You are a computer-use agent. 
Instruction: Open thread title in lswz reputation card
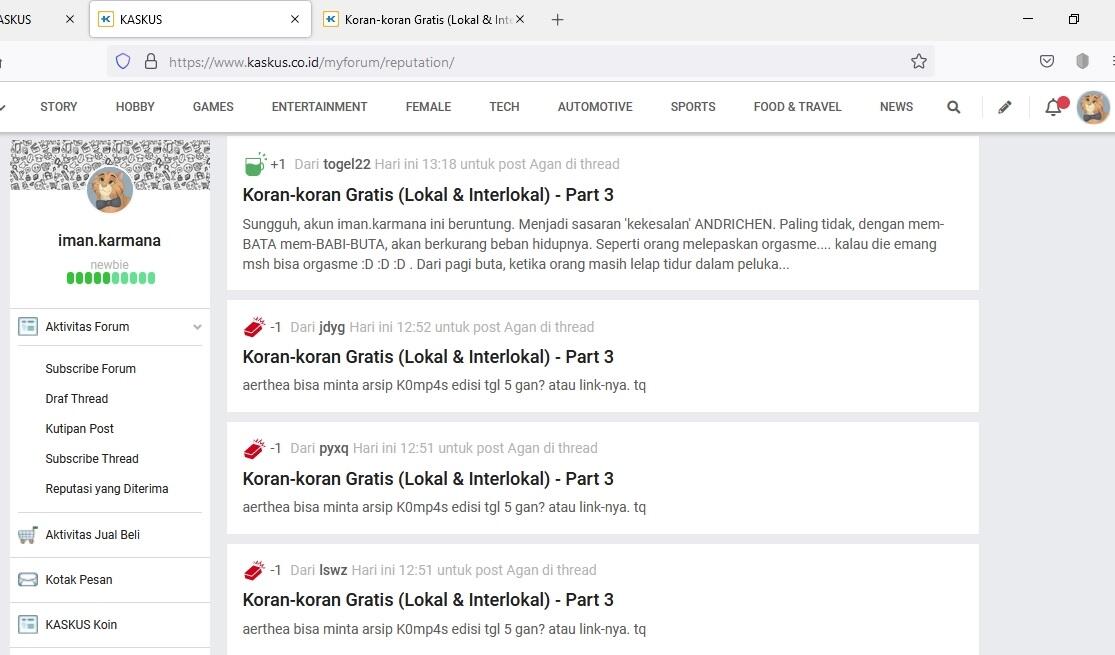click(428, 600)
